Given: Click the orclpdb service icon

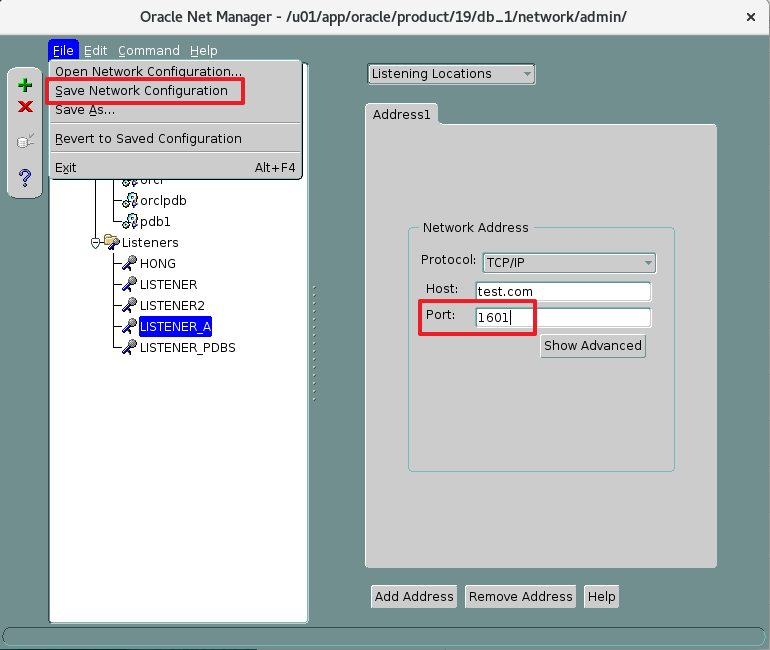Looking at the screenshot, I should coord(130,200).
